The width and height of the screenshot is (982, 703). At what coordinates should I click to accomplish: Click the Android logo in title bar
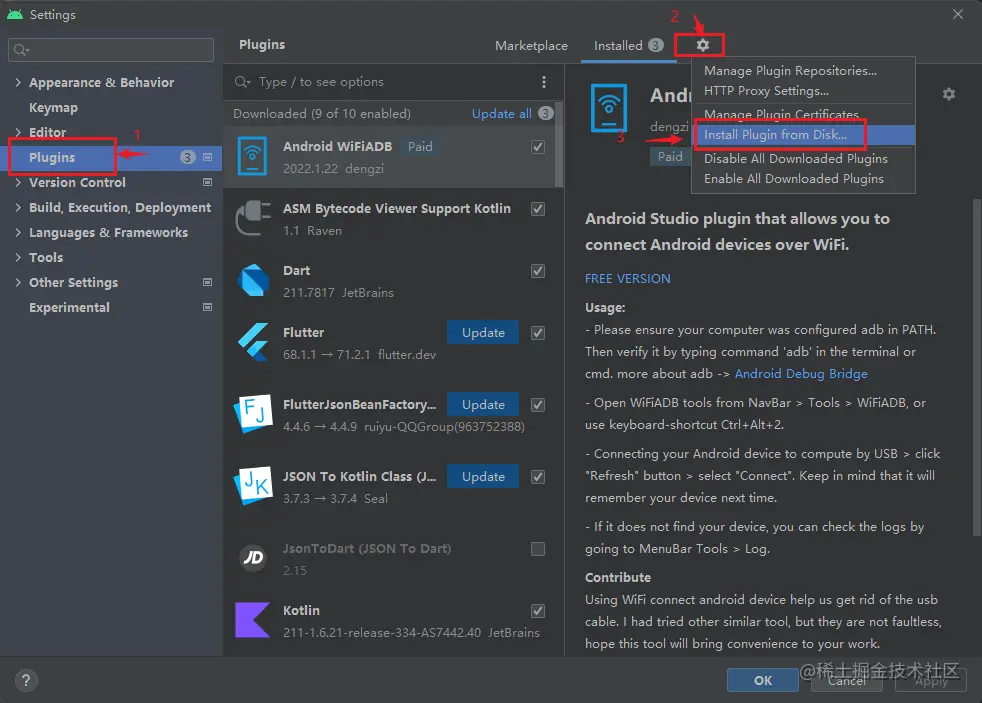[x=15, y=14]
